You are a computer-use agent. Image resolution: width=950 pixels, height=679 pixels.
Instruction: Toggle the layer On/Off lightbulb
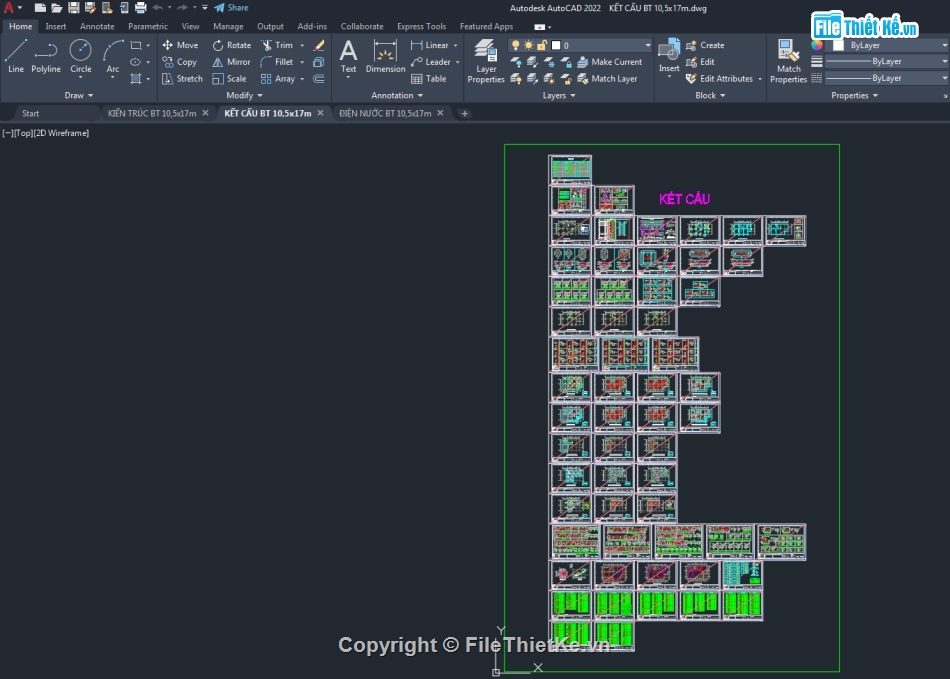tap(514, 44)
